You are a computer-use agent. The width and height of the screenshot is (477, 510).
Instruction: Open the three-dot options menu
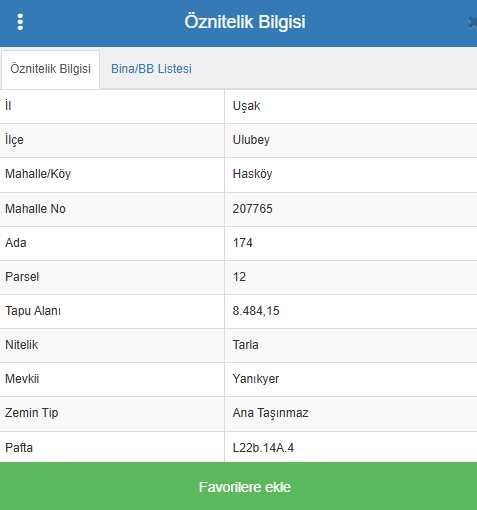(20, 22)
